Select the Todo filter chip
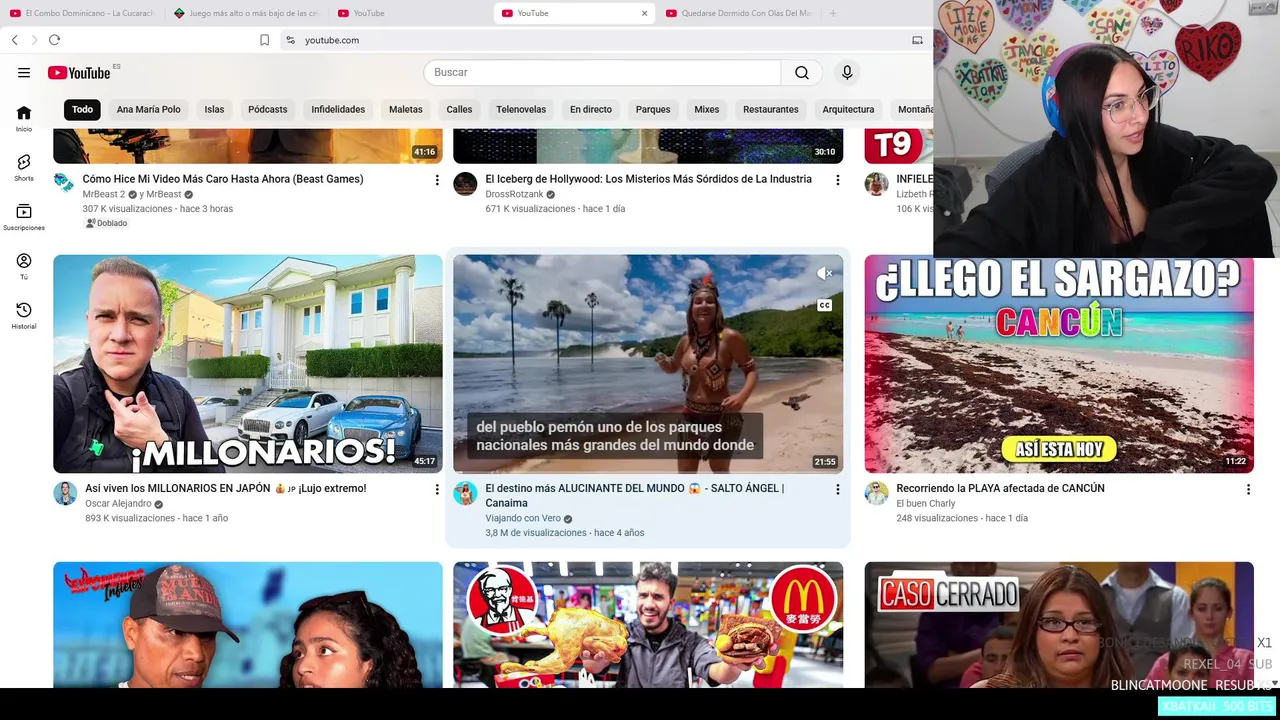This screenshot has height=720, width=1280. point(82,109)
